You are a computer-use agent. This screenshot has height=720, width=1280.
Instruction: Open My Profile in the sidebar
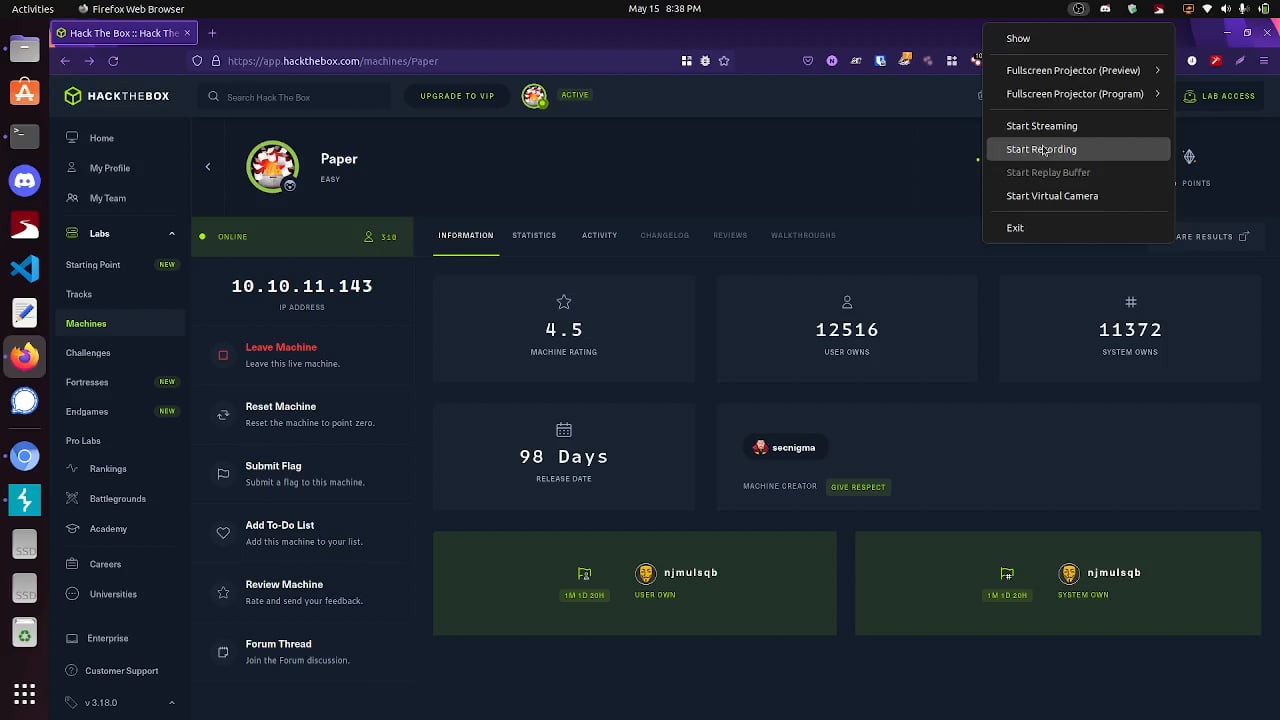click(109, 168)
